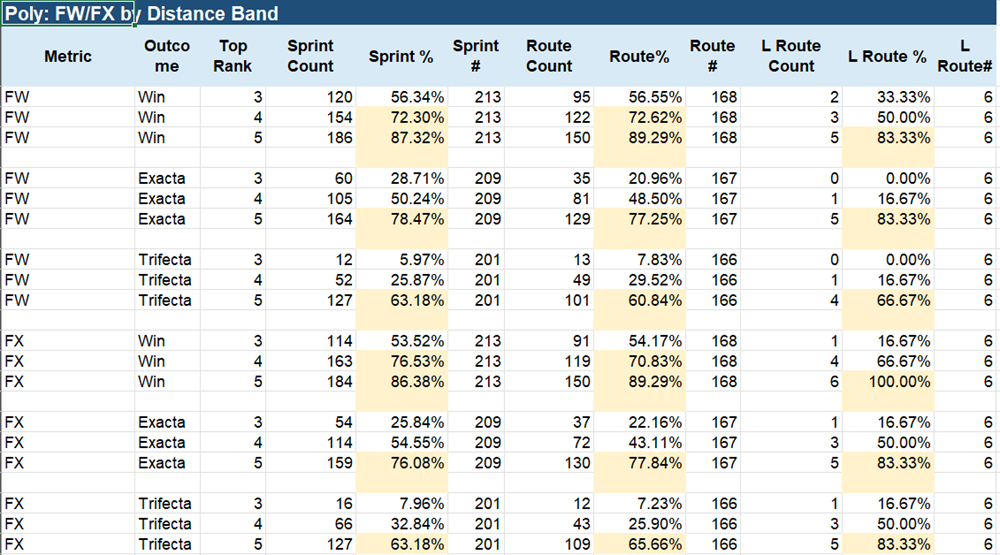Viewport: 1000px width, 555px height.
Task: Click the 78.47% Sprint % cell
Action: (x=401, y=219)
